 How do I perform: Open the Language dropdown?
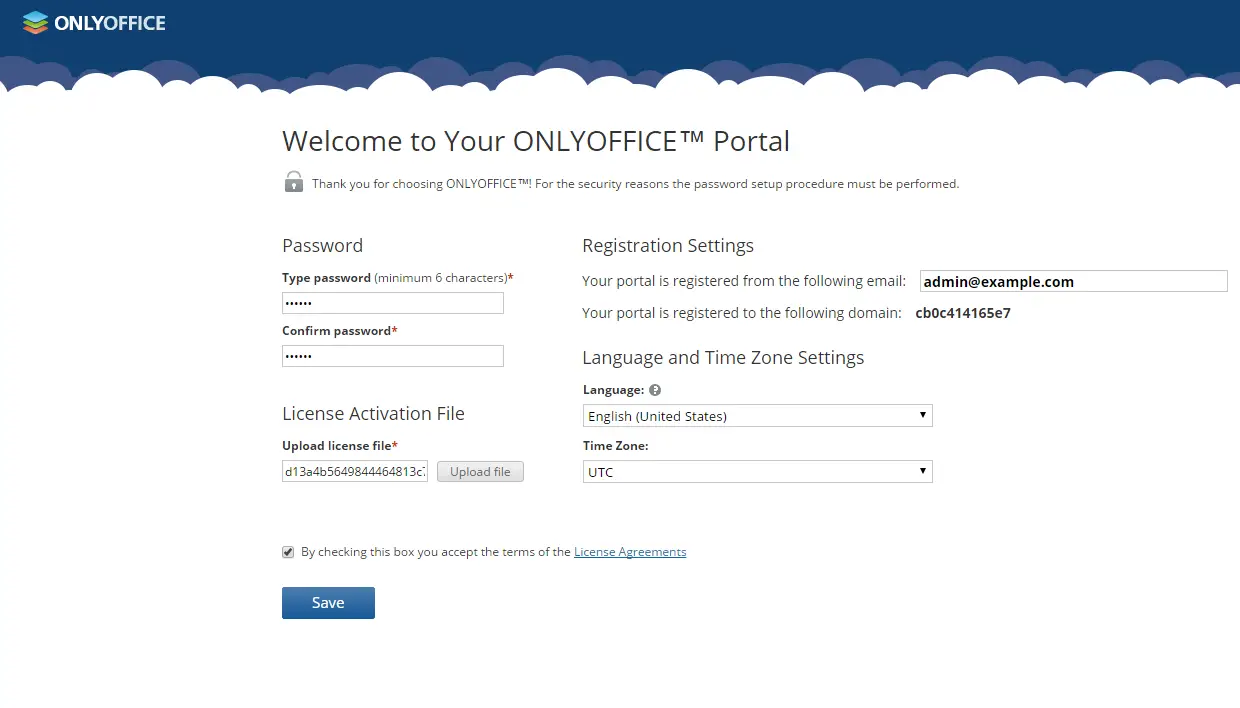pyautogui.click(x=758, y=416)
